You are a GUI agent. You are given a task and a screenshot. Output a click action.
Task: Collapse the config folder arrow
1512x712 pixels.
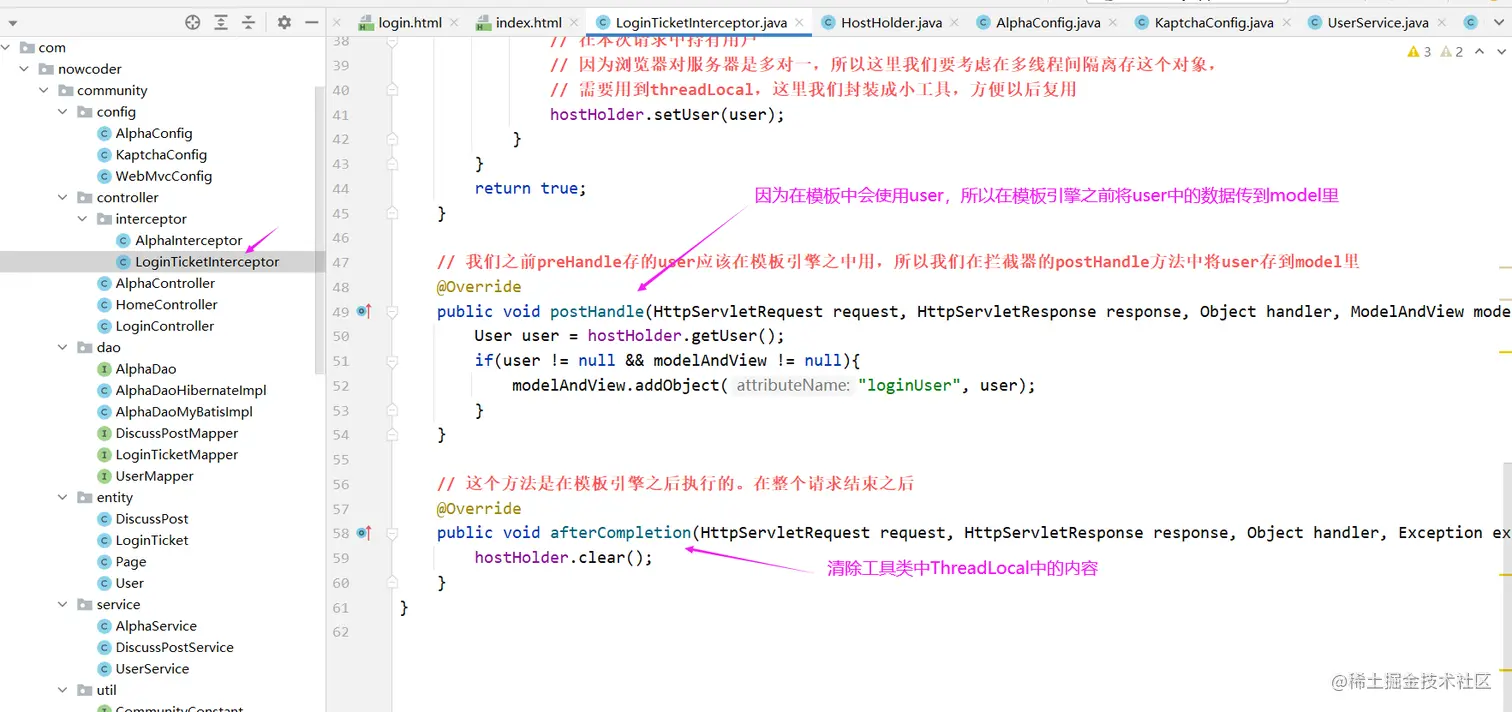coord(63,112)
